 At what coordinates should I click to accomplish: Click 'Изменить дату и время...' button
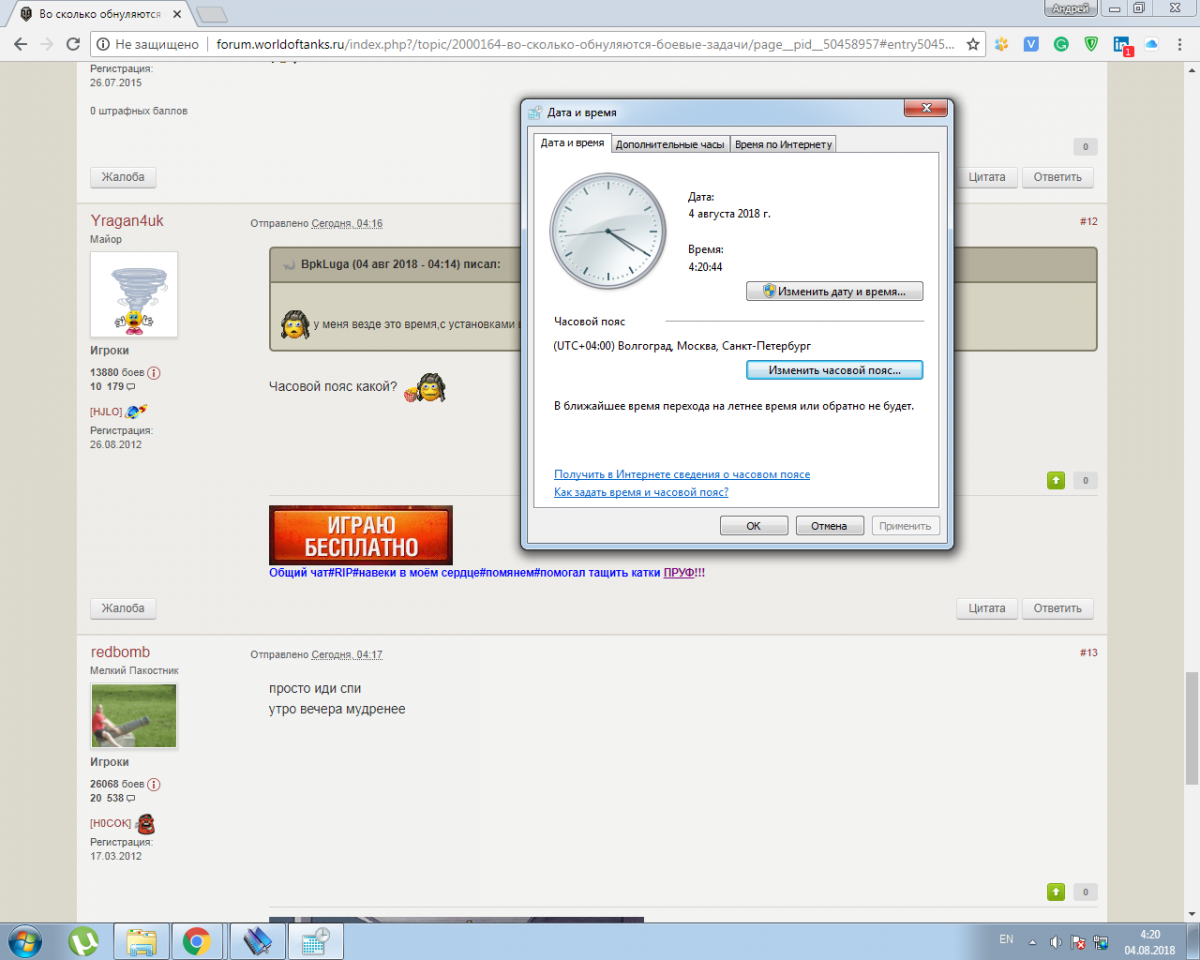[834, 291]
